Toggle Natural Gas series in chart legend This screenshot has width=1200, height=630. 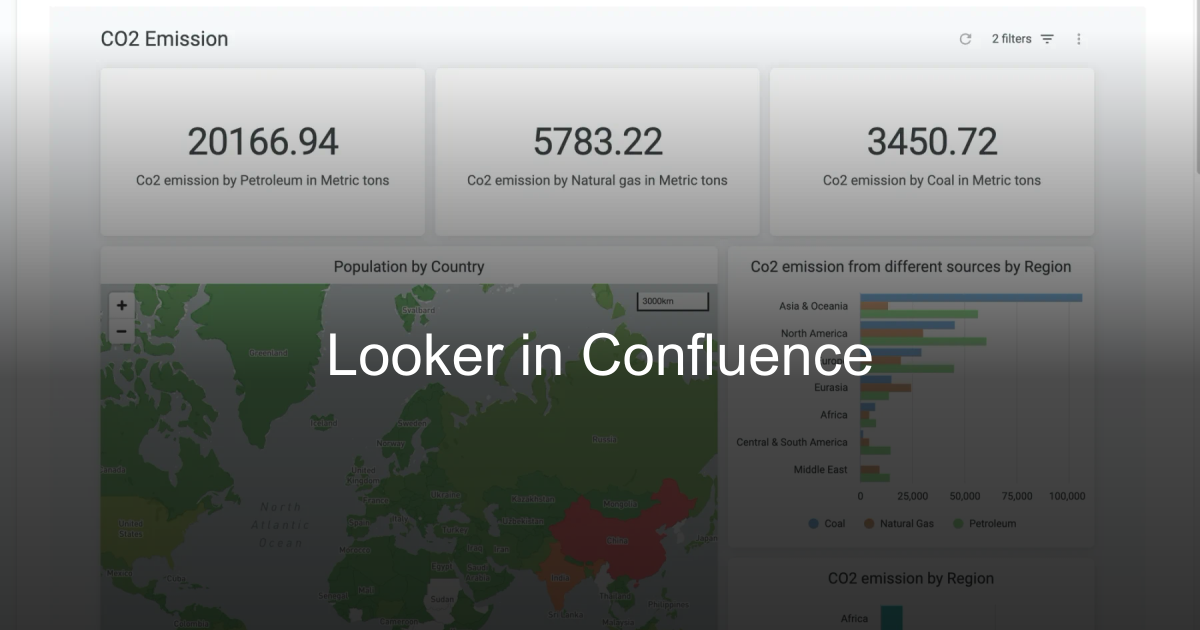coord(899,524)
